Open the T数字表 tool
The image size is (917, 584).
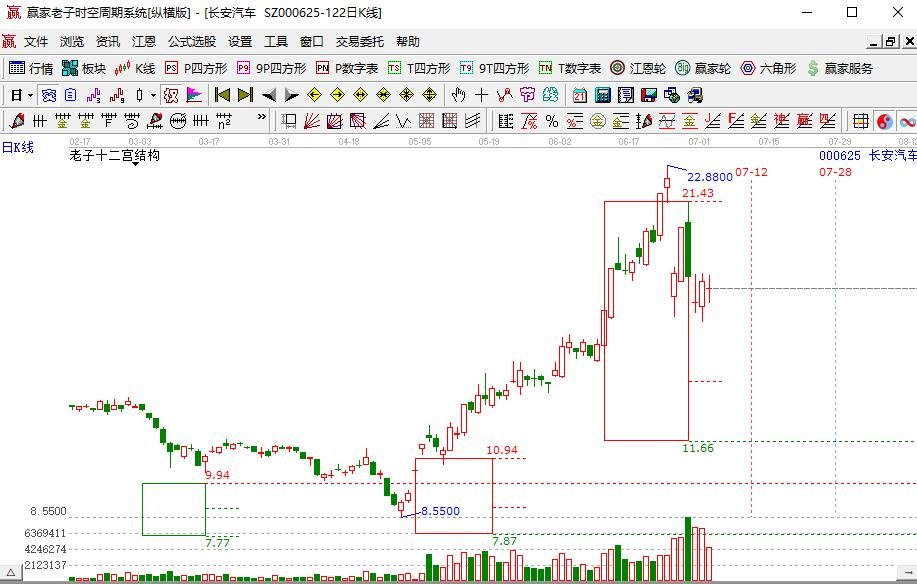570,68
